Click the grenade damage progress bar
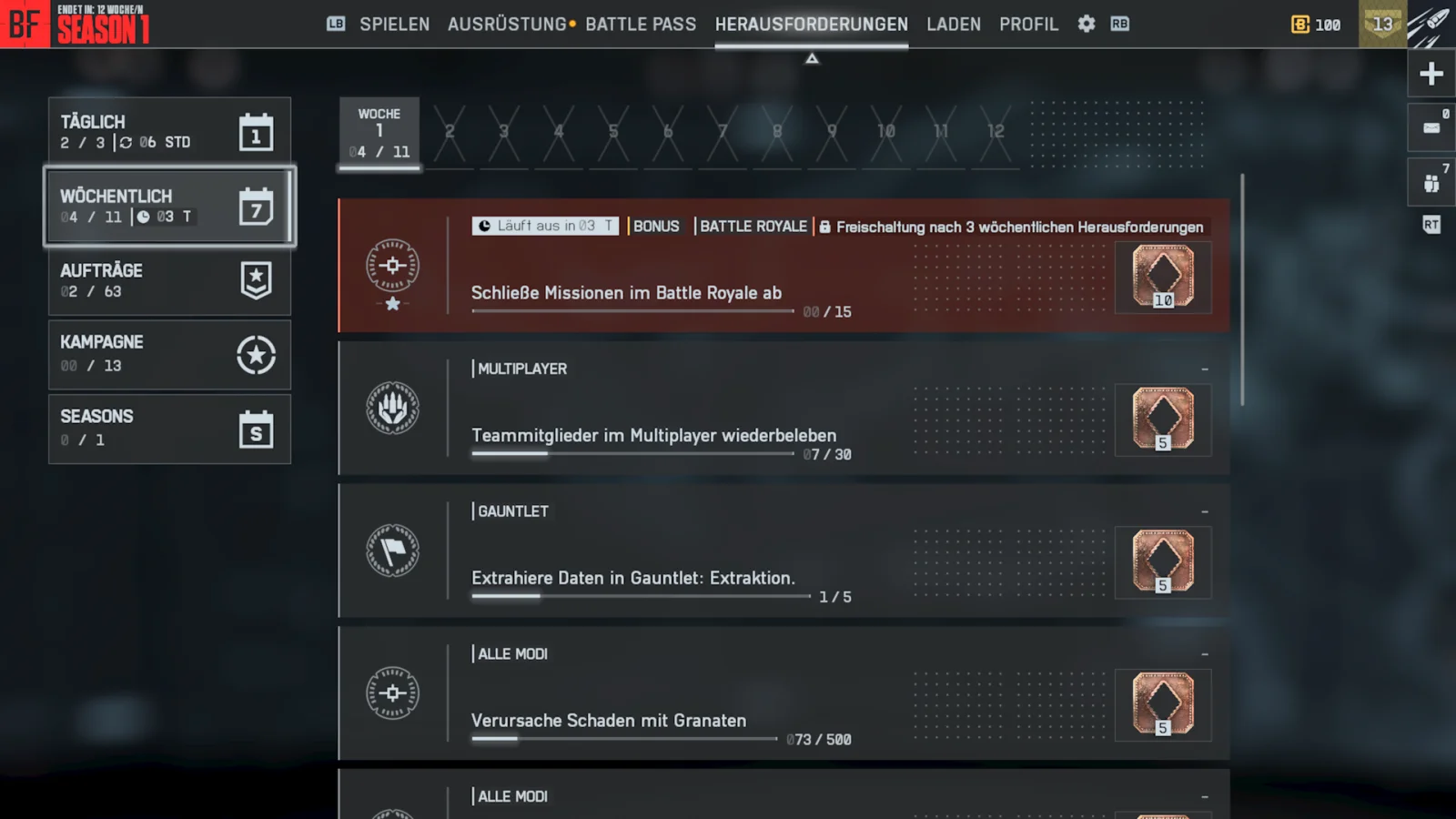 624,739
